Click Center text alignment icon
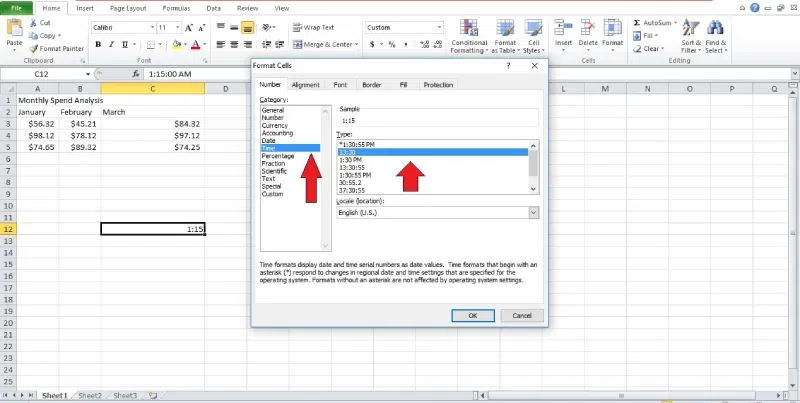 tap(234, 45)
